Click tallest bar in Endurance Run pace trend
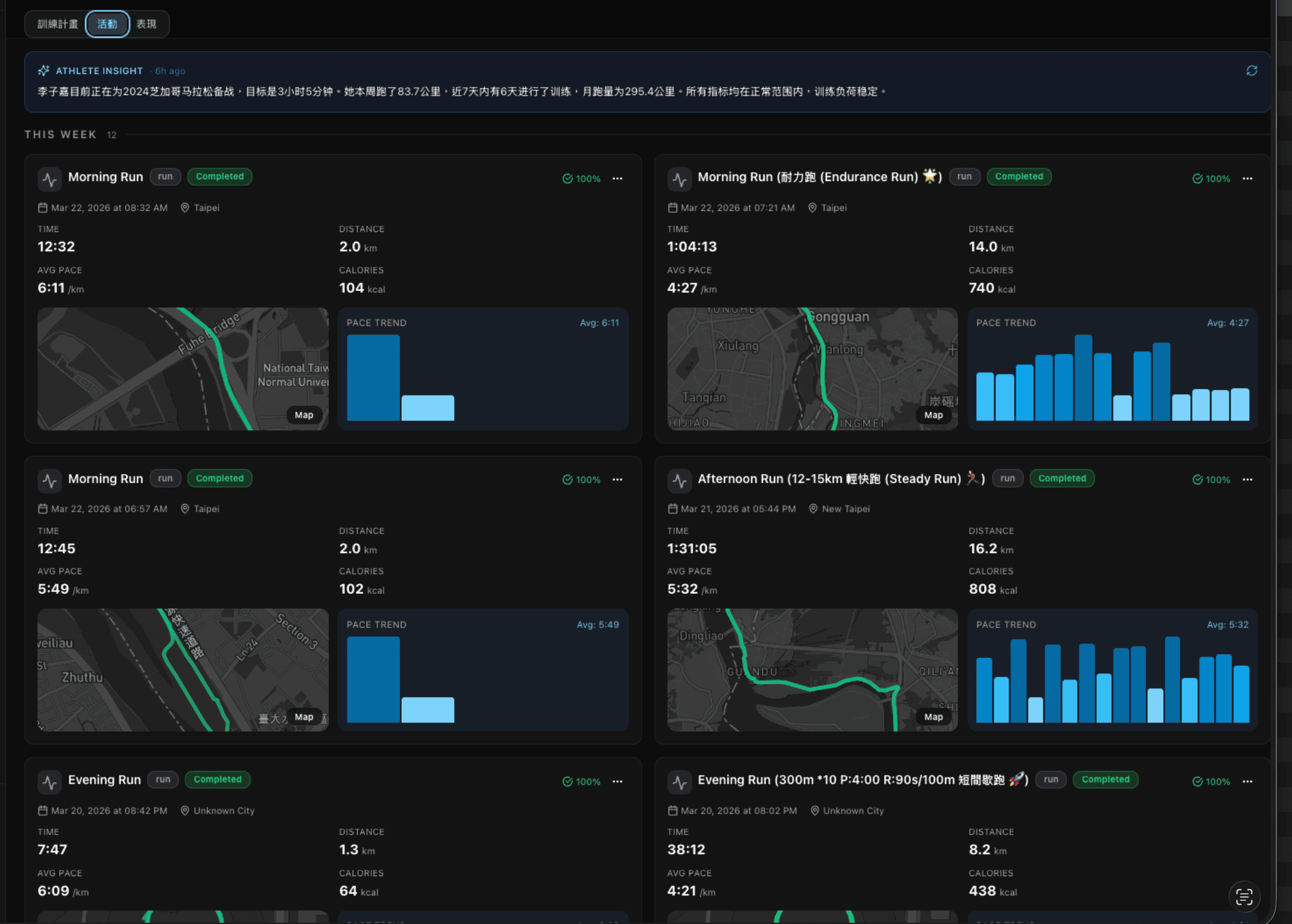Viewport: 1292px width, 924px height. click(x=1083, y=377)
